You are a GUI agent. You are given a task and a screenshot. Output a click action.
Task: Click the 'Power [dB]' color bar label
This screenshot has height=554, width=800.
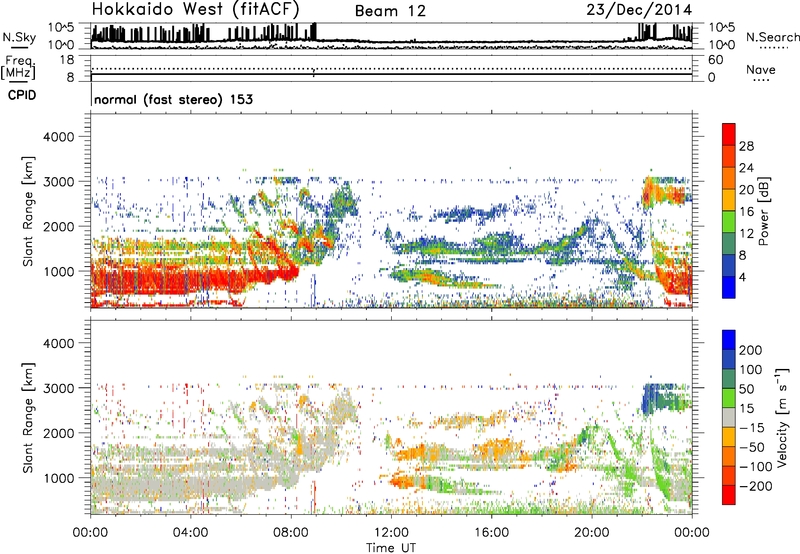click(763, 212)
